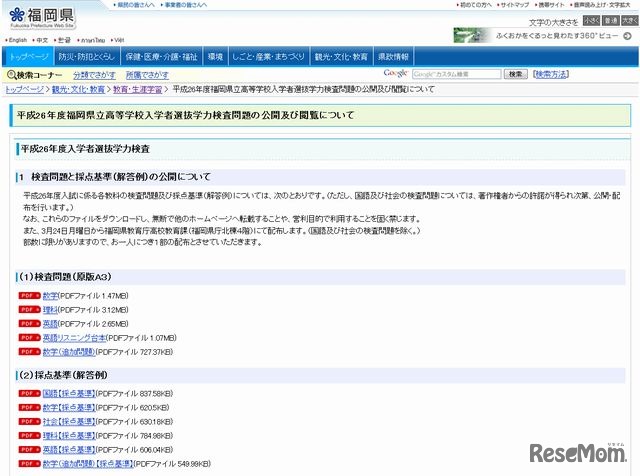This screenshot has height=476, width=640.
Task: Open the 360° view banner thumbnail
Action: point(472,36)
